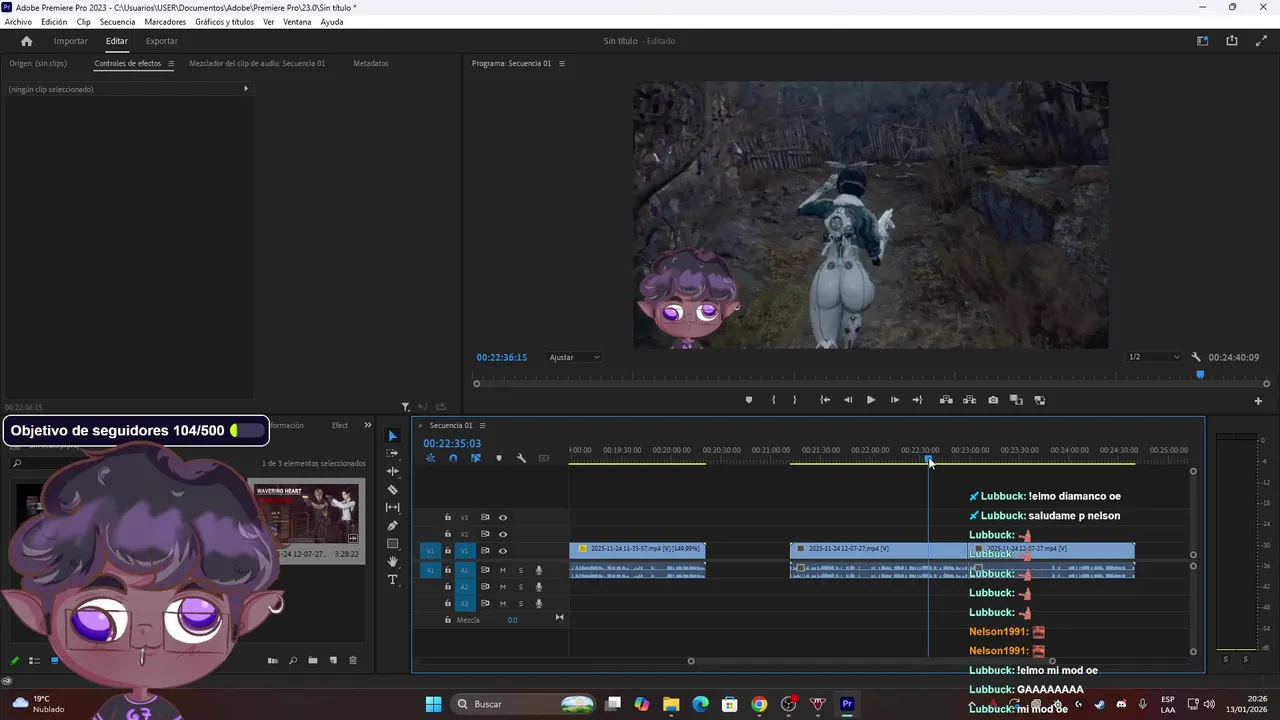Toggle V2 track output eye
Image resolution: width=1280 pixels, height=720 pixels.
[x=503, y=534]
